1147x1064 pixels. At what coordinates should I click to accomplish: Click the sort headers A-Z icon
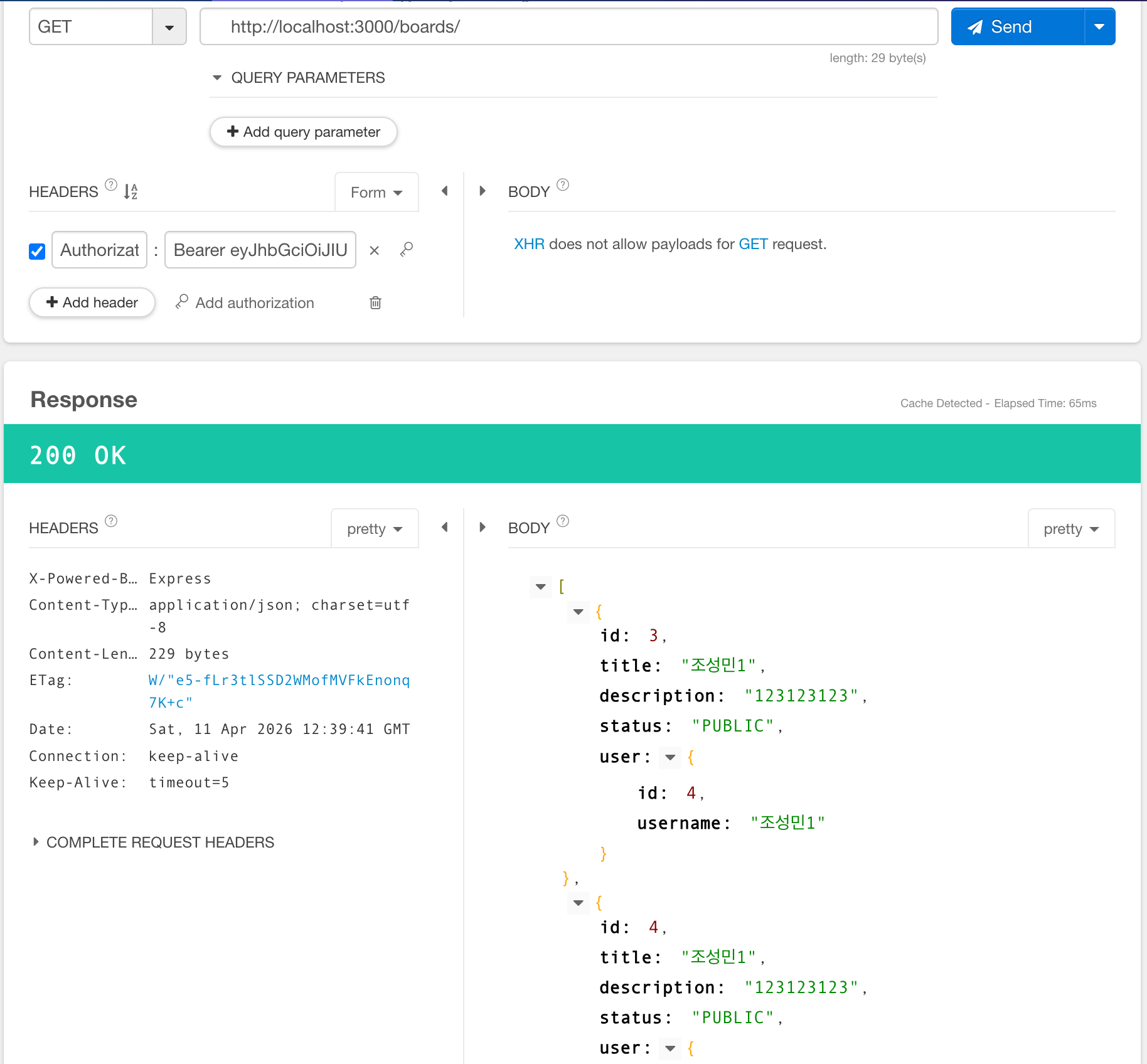(x=131, y=191)
